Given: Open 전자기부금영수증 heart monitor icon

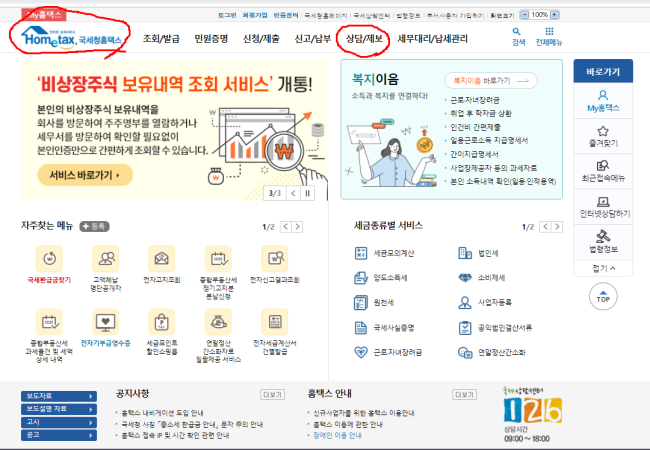Looking at the screenshot, I should [106, 322].
